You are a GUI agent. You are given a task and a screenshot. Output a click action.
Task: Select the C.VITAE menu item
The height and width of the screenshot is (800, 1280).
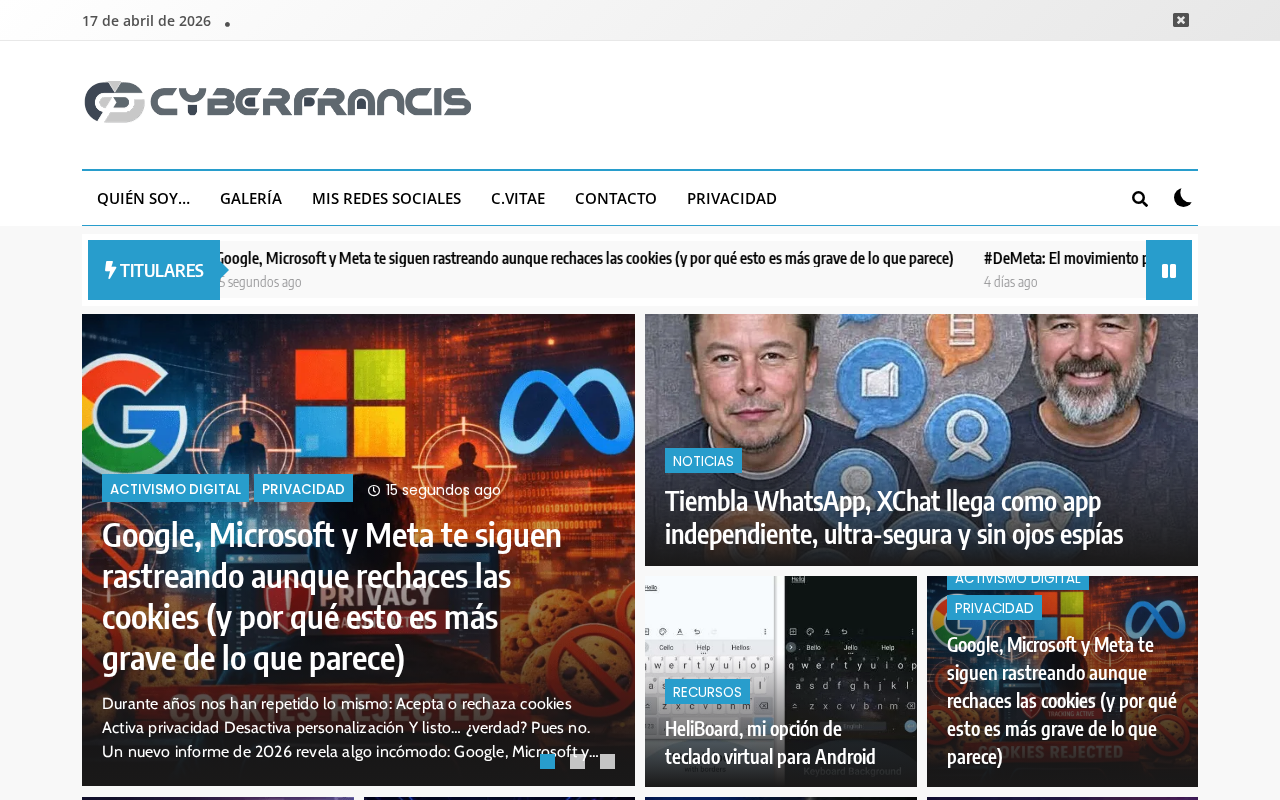pos(518,198)
